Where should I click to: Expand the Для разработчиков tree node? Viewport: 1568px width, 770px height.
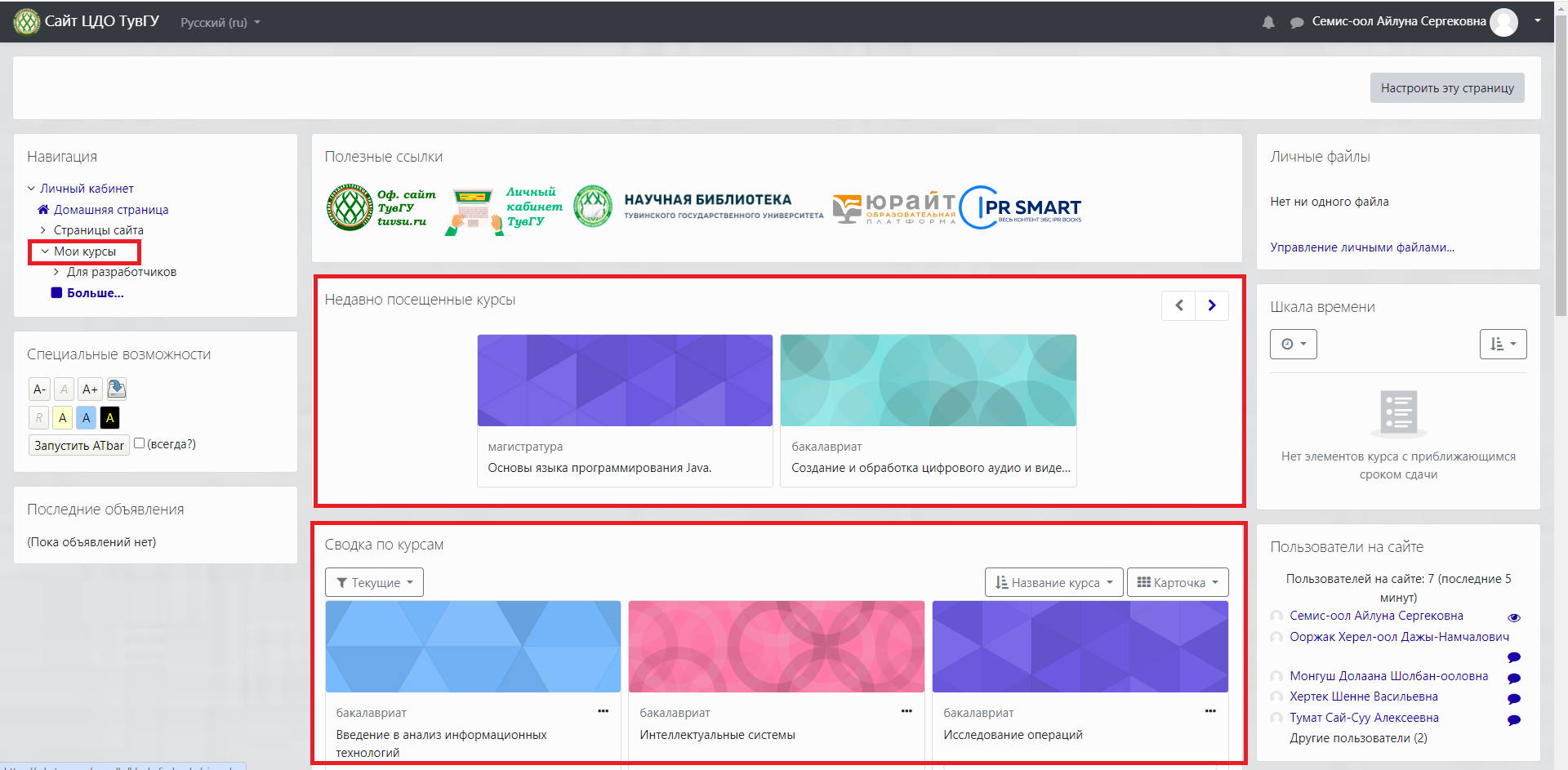click(x=56, y=272)
